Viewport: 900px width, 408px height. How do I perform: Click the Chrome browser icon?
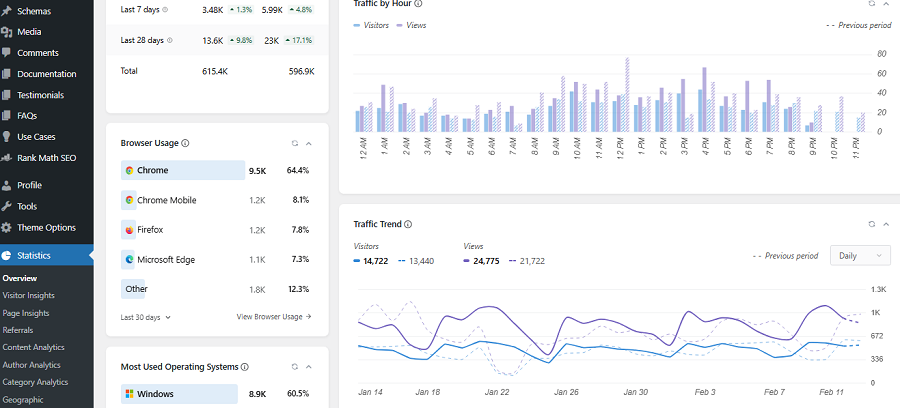click(x=130, y=171)
